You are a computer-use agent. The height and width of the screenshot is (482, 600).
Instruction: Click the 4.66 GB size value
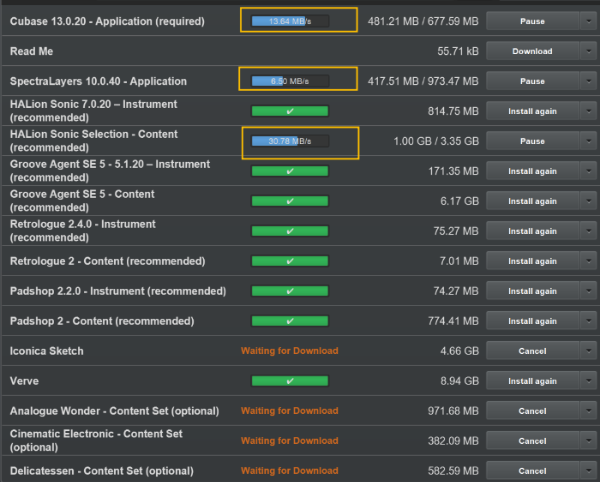click(460, 351)
